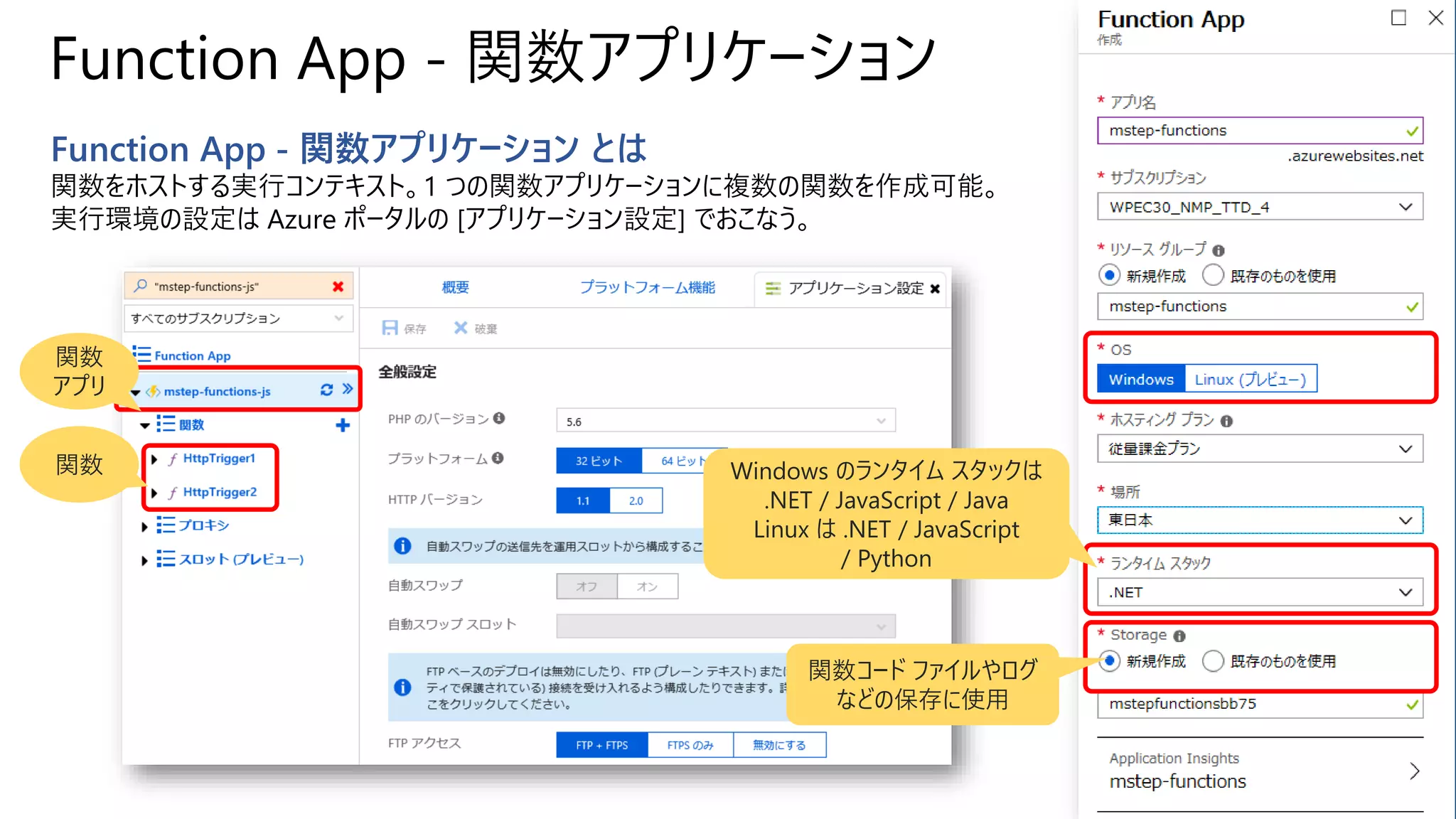Image resolution: width=1456 pixels, height=819 pixels.
Task: Open PHP version 5.6 dropdown
Action: [x=726, y=421]
